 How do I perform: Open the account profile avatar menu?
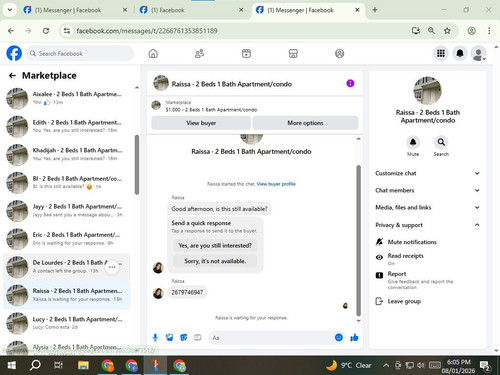(x=479, y=53)
